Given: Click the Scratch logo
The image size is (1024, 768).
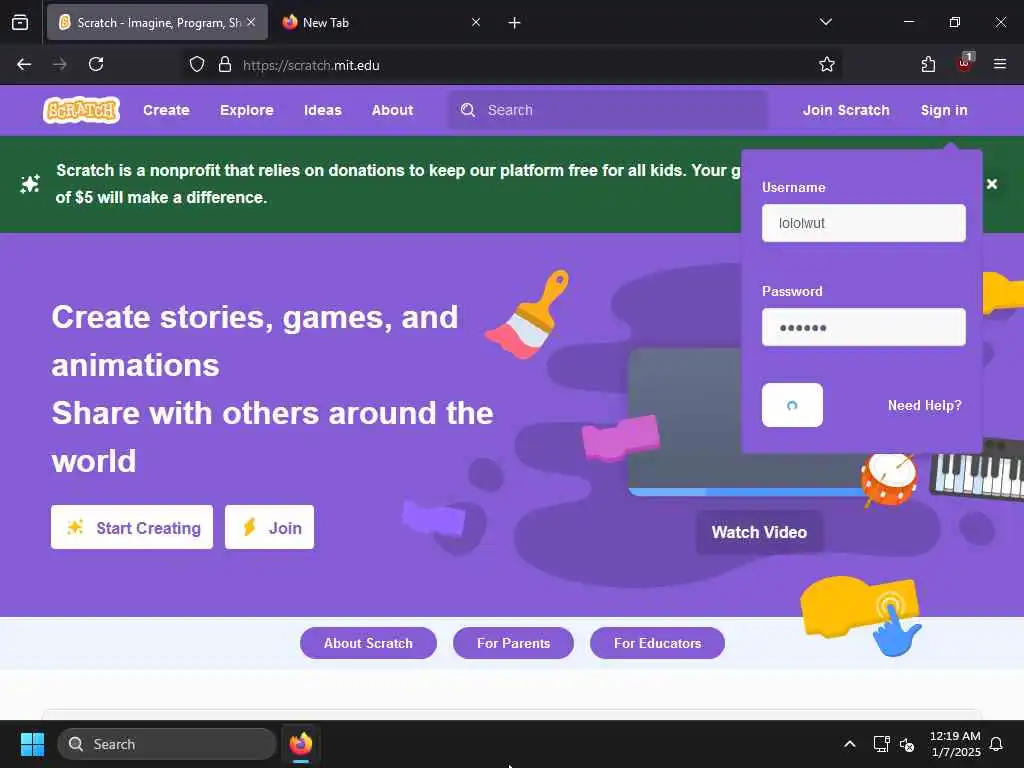Looking at the screenshot, I should [x=82, y=110].
